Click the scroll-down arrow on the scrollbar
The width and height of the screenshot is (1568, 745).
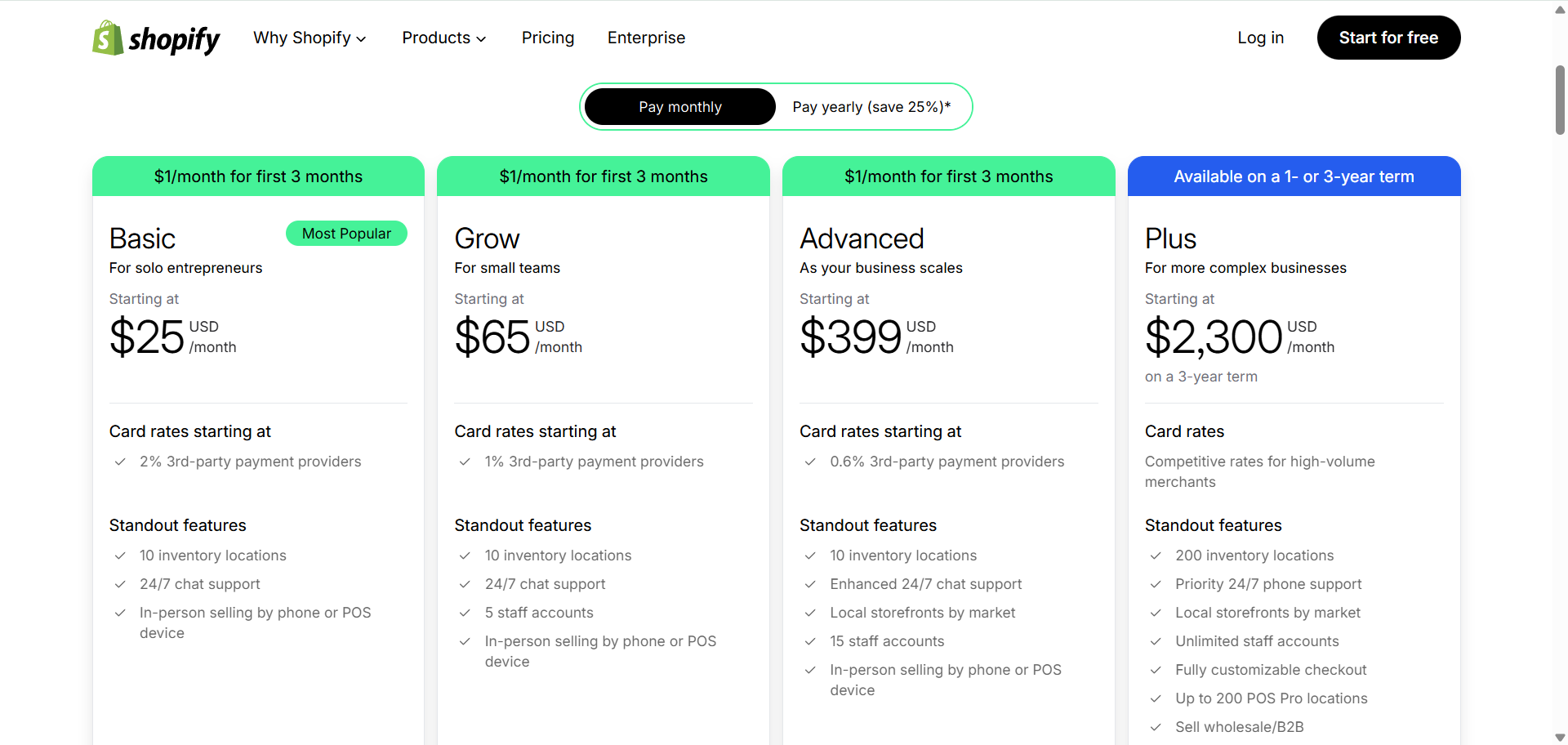(1558, 737)
